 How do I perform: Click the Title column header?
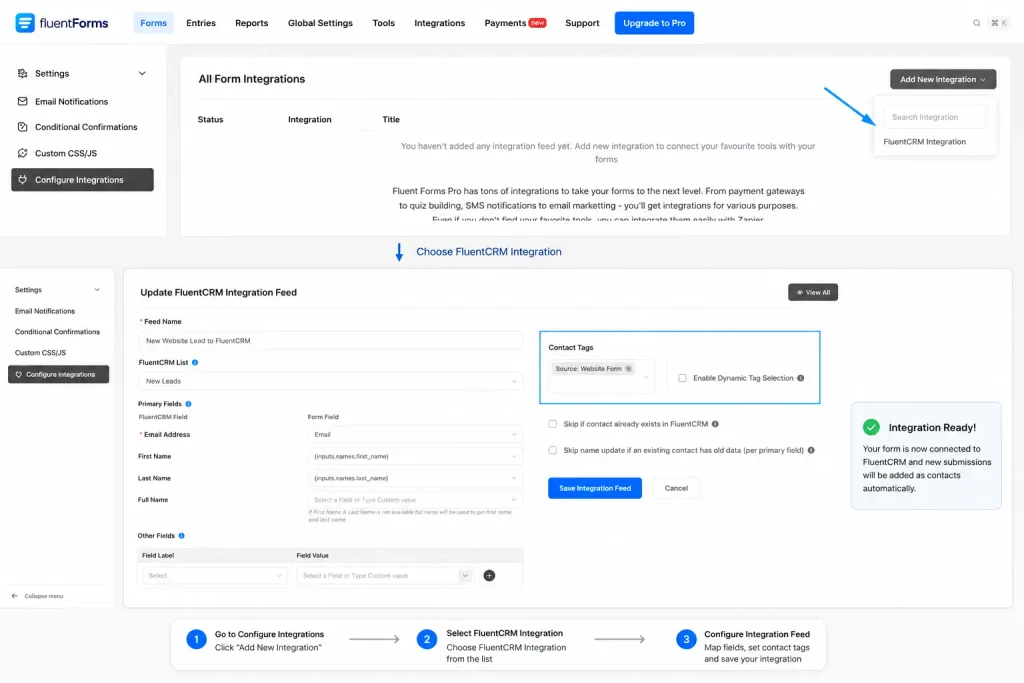click(391, 119)
